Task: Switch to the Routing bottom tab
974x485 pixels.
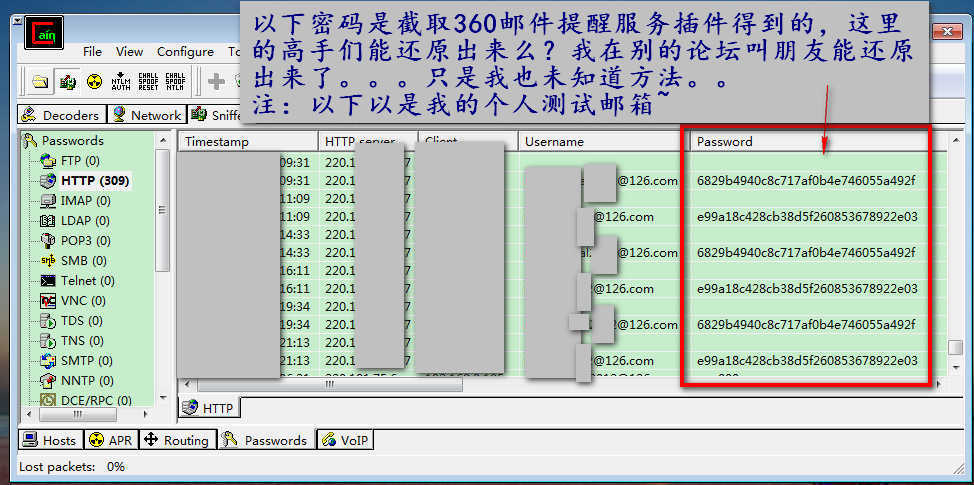Action: [x=177, y=440]
